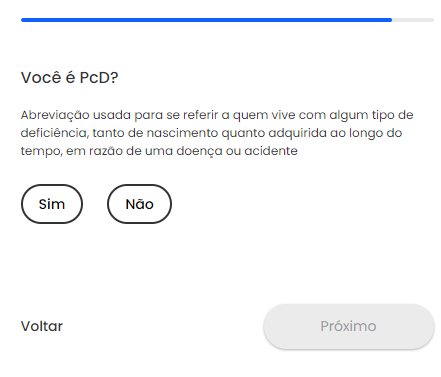Click the Você é PcD? heading
Screen dimensions: 441x377
pyautogui.click(x=69, y=78)
